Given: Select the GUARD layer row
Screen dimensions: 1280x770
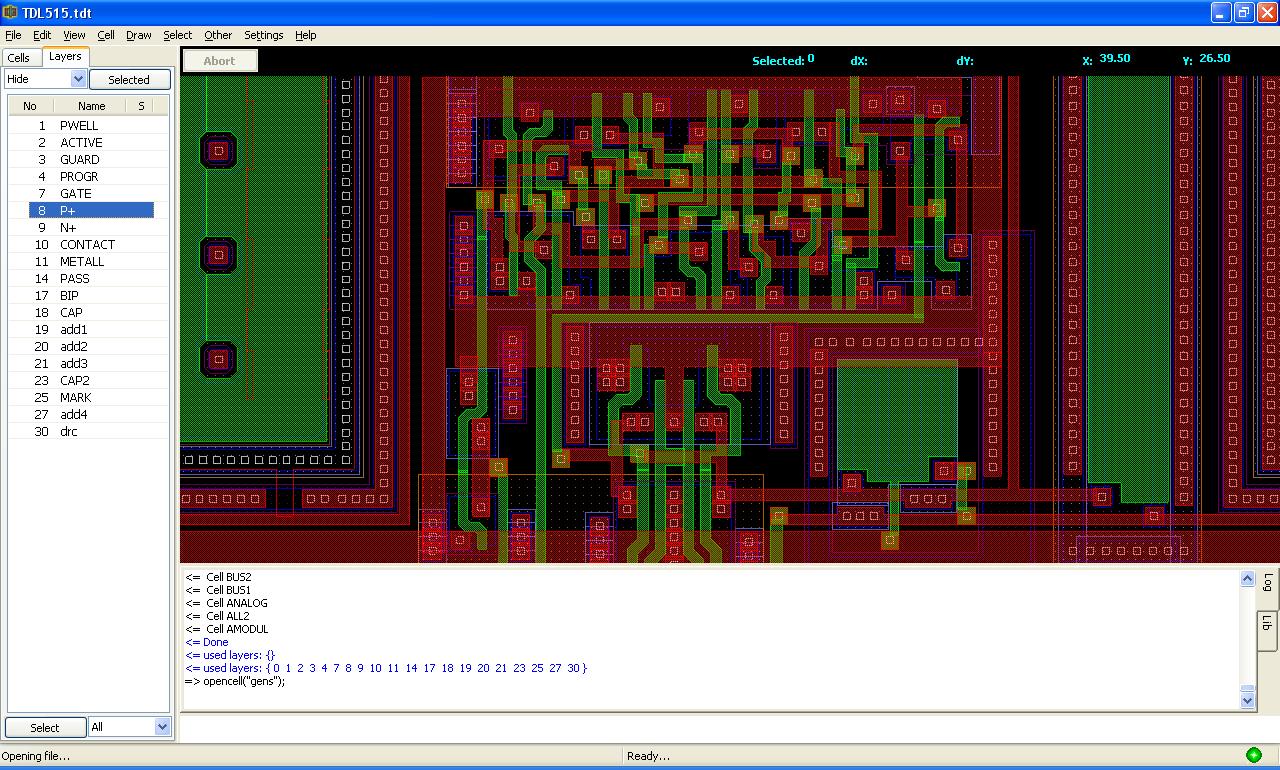Looking at the screenshot, I should coord(90,160).
